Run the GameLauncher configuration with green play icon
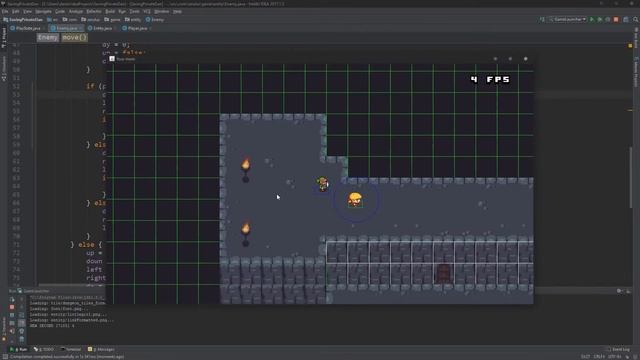 592,19
